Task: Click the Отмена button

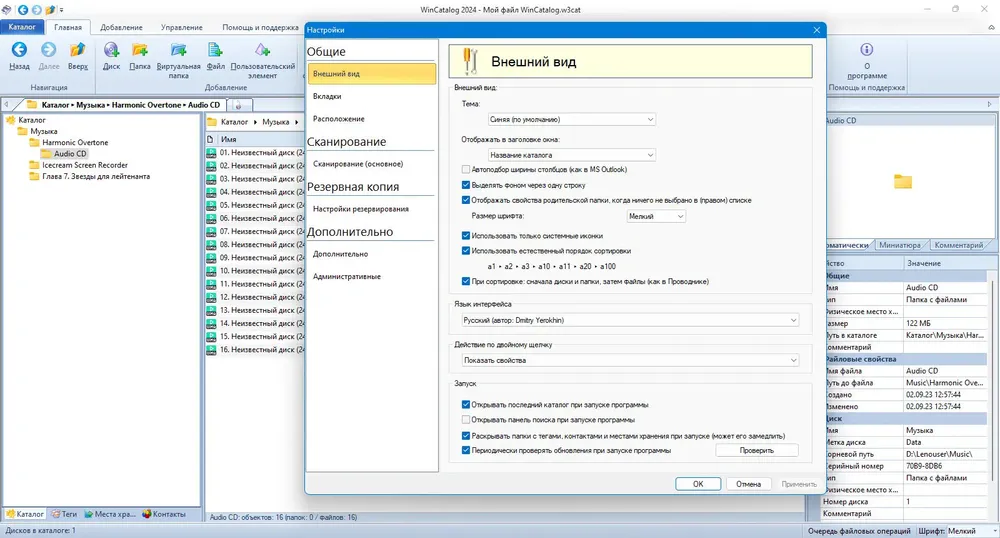Action: (x=748, y=484)
